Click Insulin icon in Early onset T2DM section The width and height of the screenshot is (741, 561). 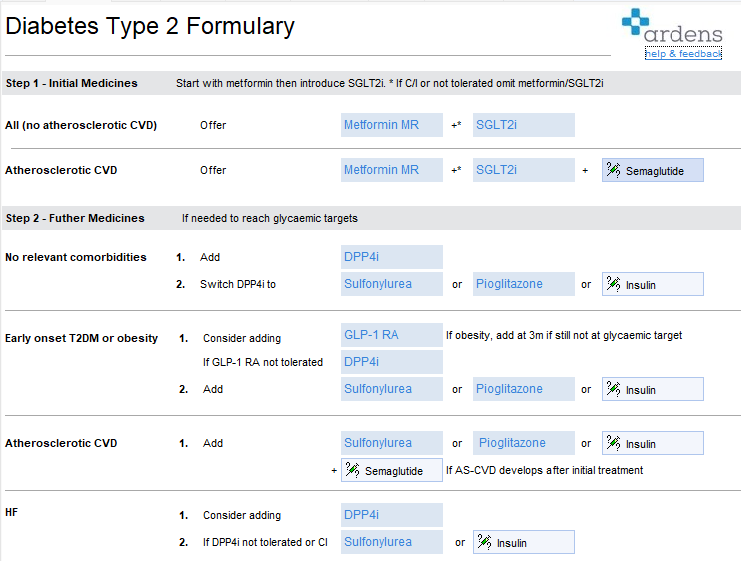(614, 389)
